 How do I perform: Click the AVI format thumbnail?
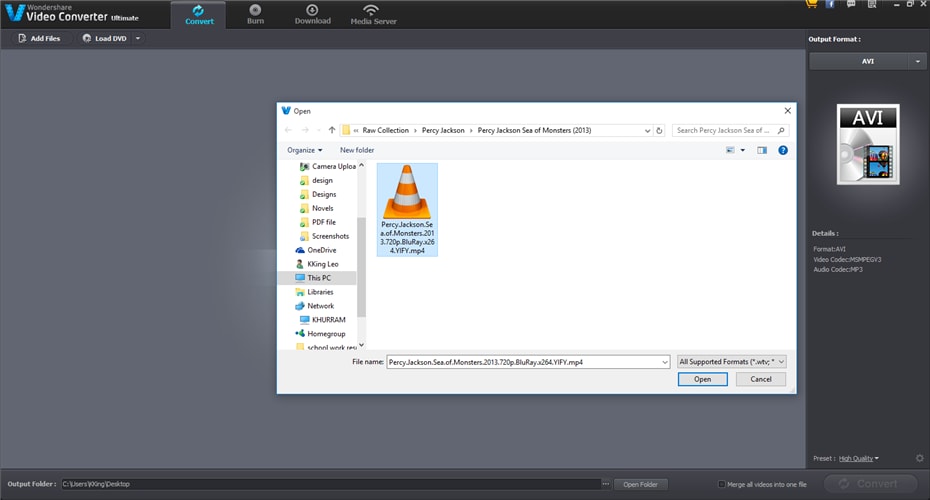(x=868, y=144)
